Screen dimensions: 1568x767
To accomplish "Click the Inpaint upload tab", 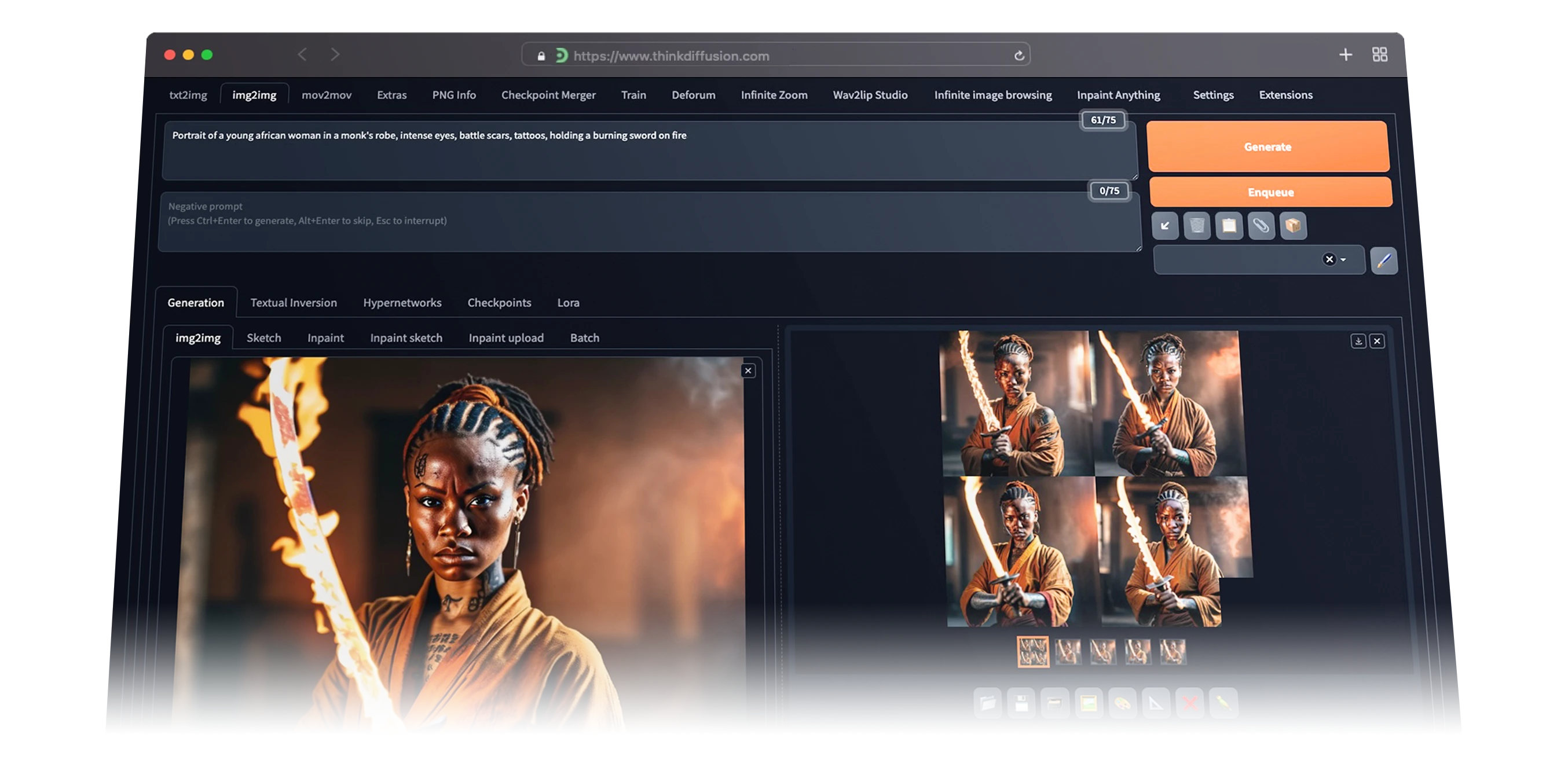I will pos(505,337).
